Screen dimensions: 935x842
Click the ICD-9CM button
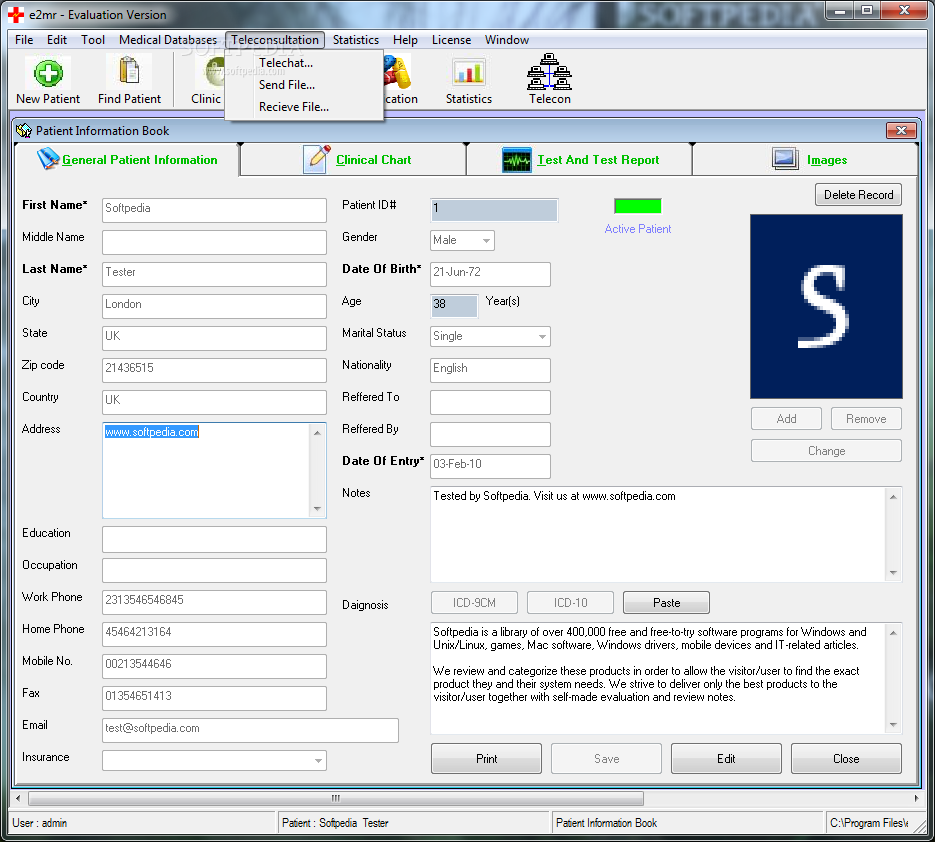474,603
